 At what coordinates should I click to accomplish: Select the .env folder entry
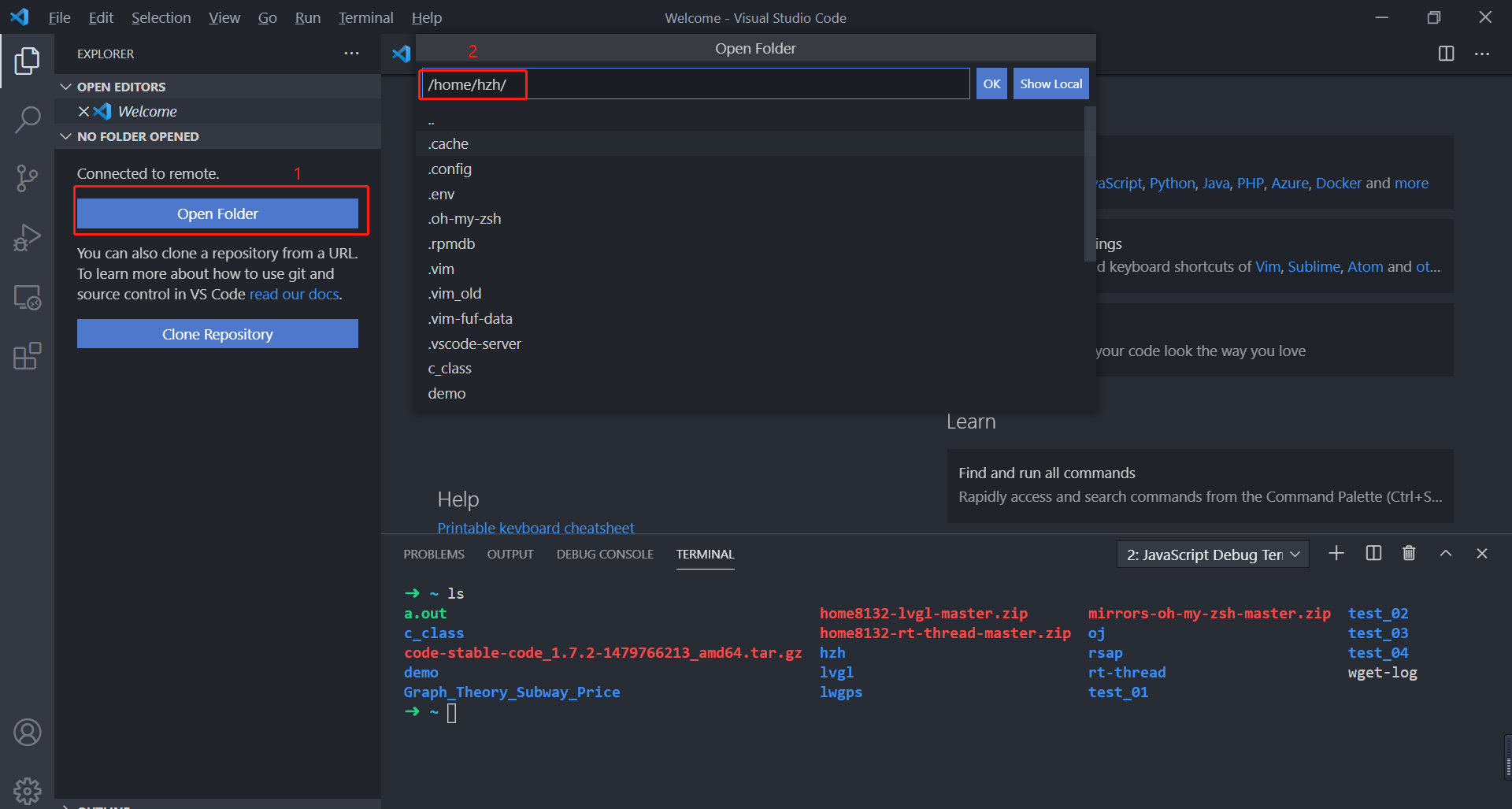750,194
